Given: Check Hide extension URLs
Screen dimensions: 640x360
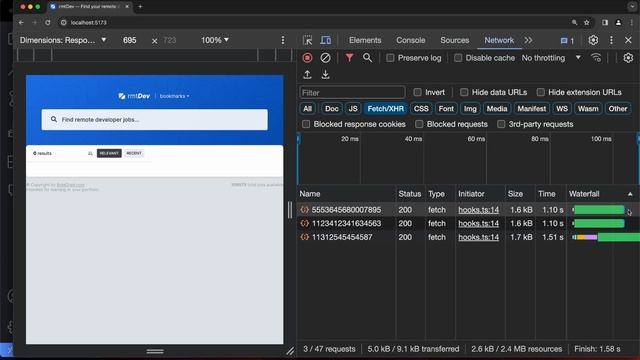Looking at the screenshot, I should (x=540, y=92).
